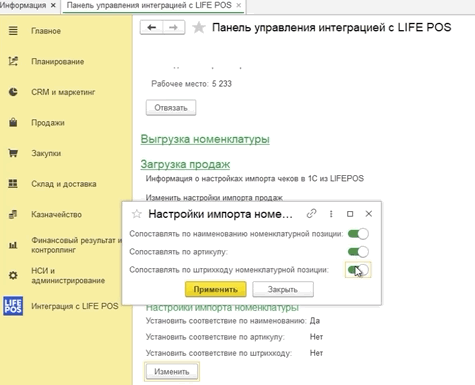This screenshot has height=385, width=475.
Task: Go forward with the right arrow
Action: click(173, 27)
